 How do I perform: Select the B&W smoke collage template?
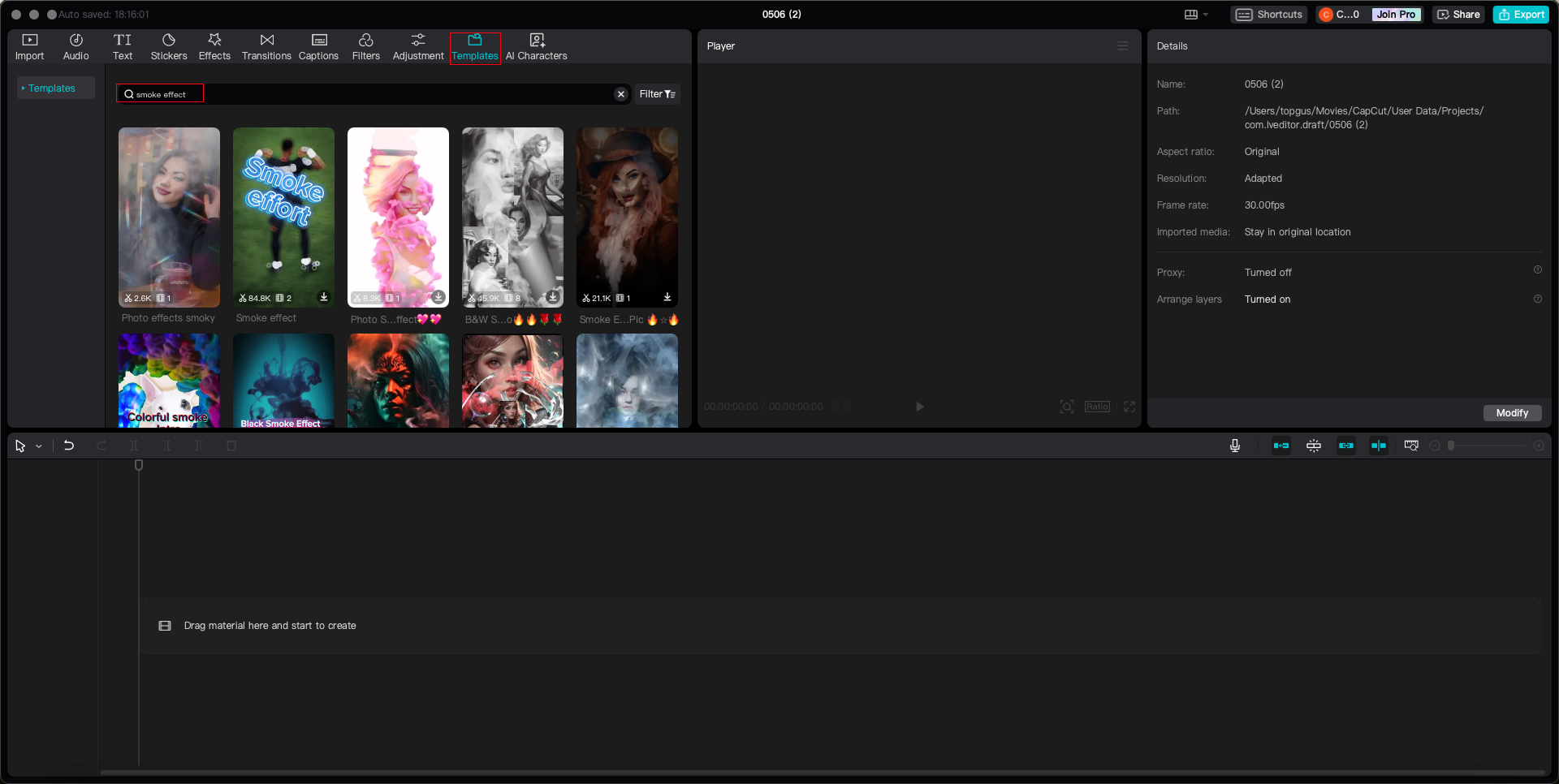(x=512, y=217)
